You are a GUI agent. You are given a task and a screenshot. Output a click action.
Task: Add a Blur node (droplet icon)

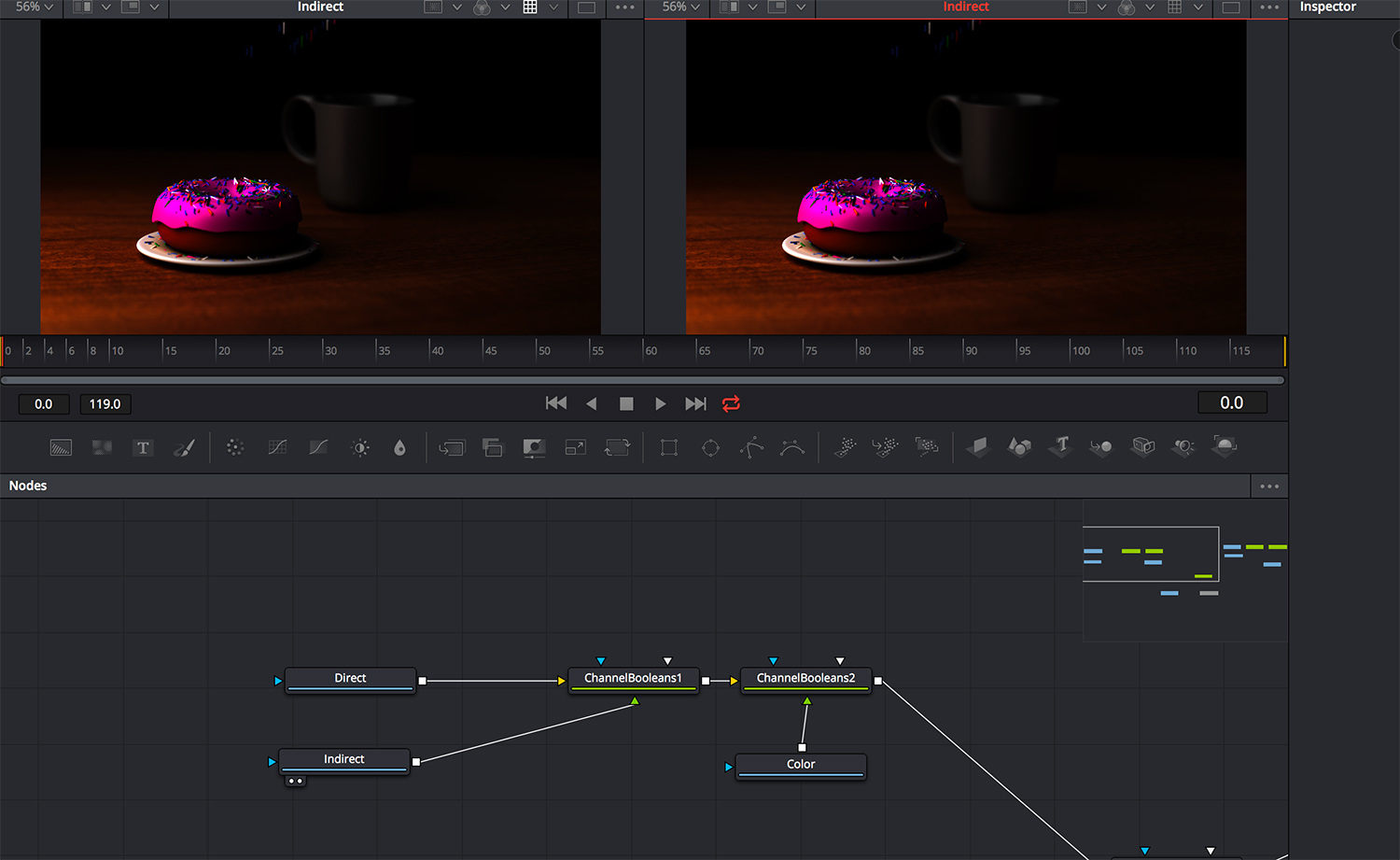point(399,448)
